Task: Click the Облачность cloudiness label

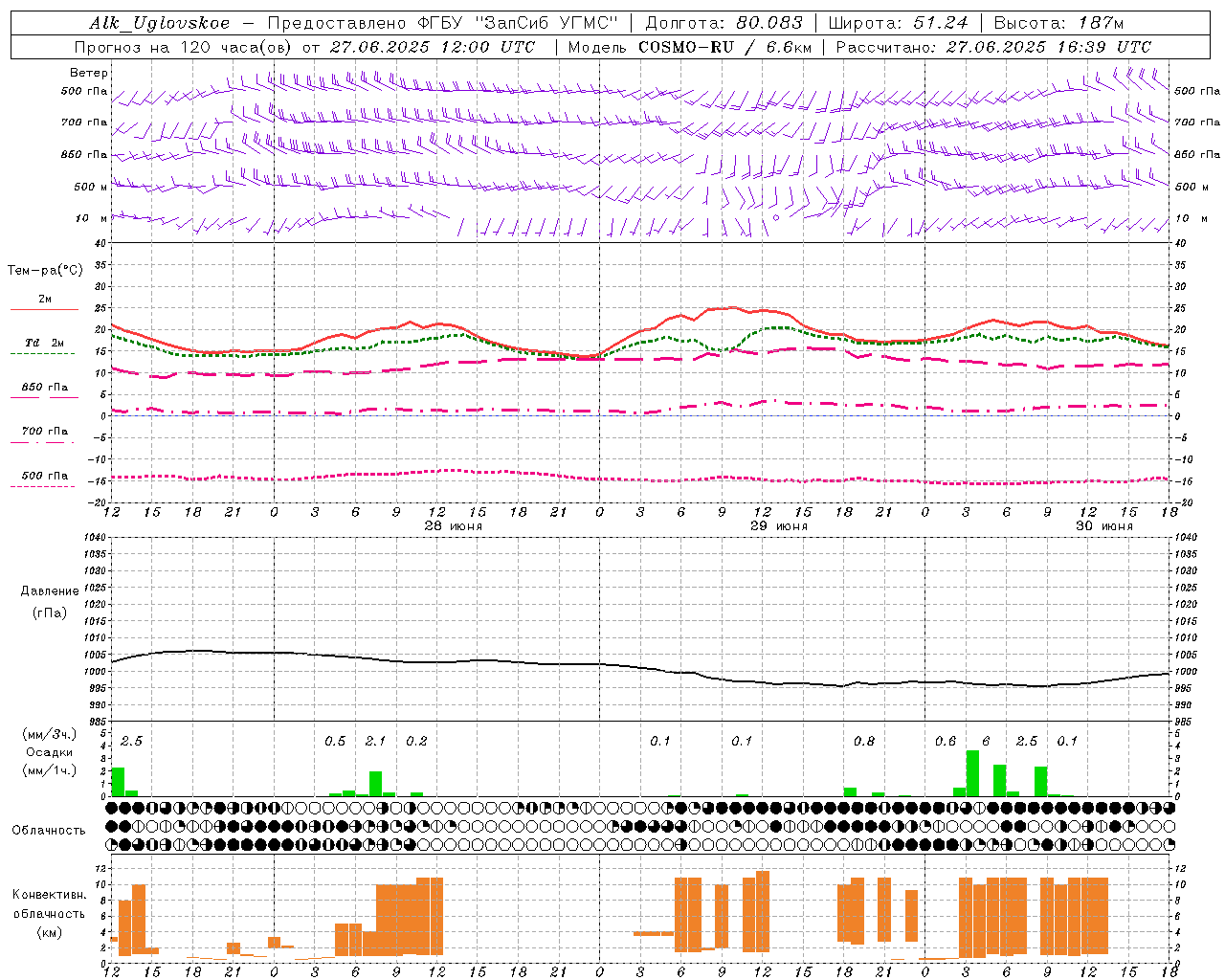Action: [x=49, y=831]
